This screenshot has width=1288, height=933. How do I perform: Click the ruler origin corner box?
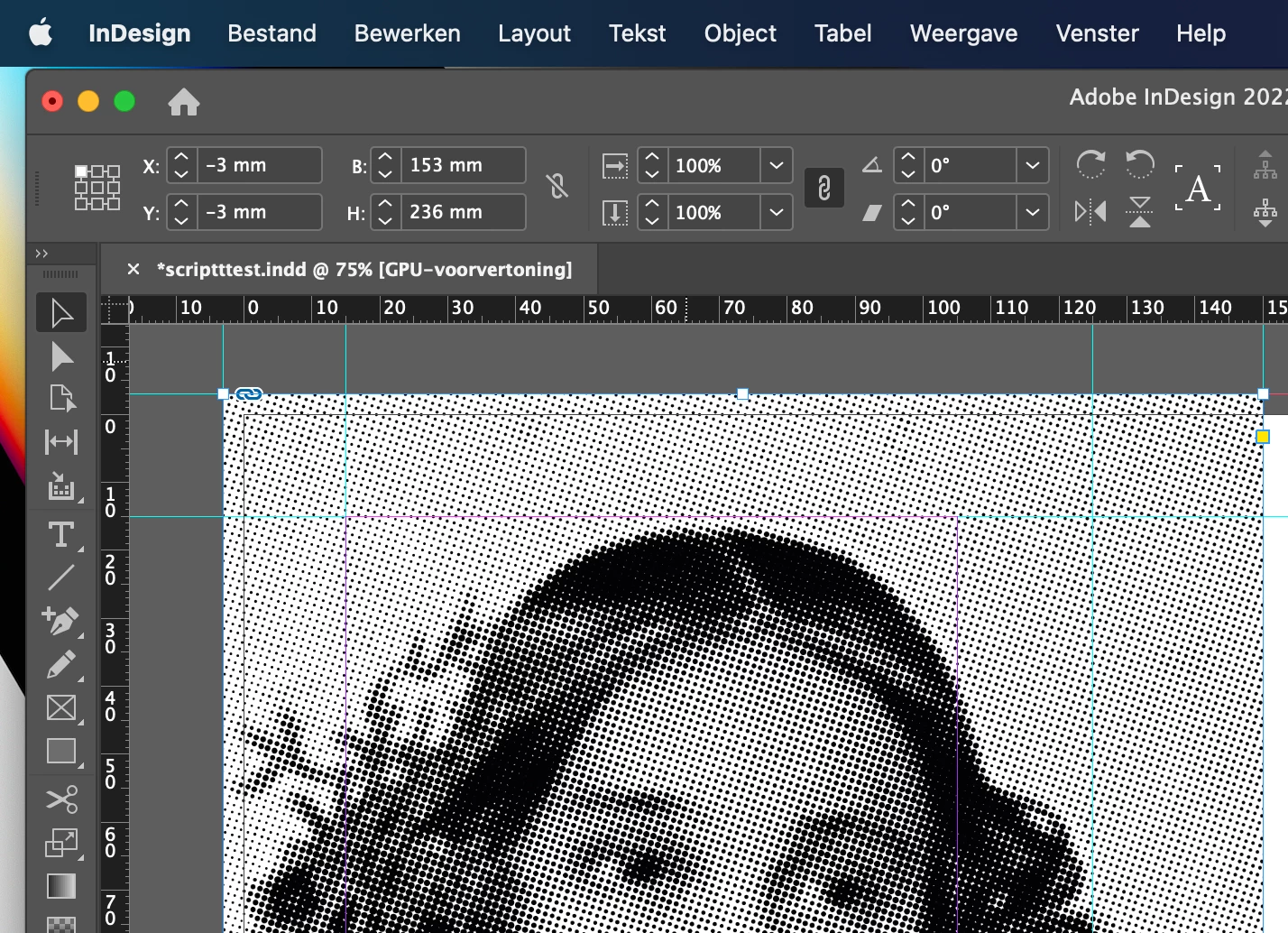click(x=115, y=309)
